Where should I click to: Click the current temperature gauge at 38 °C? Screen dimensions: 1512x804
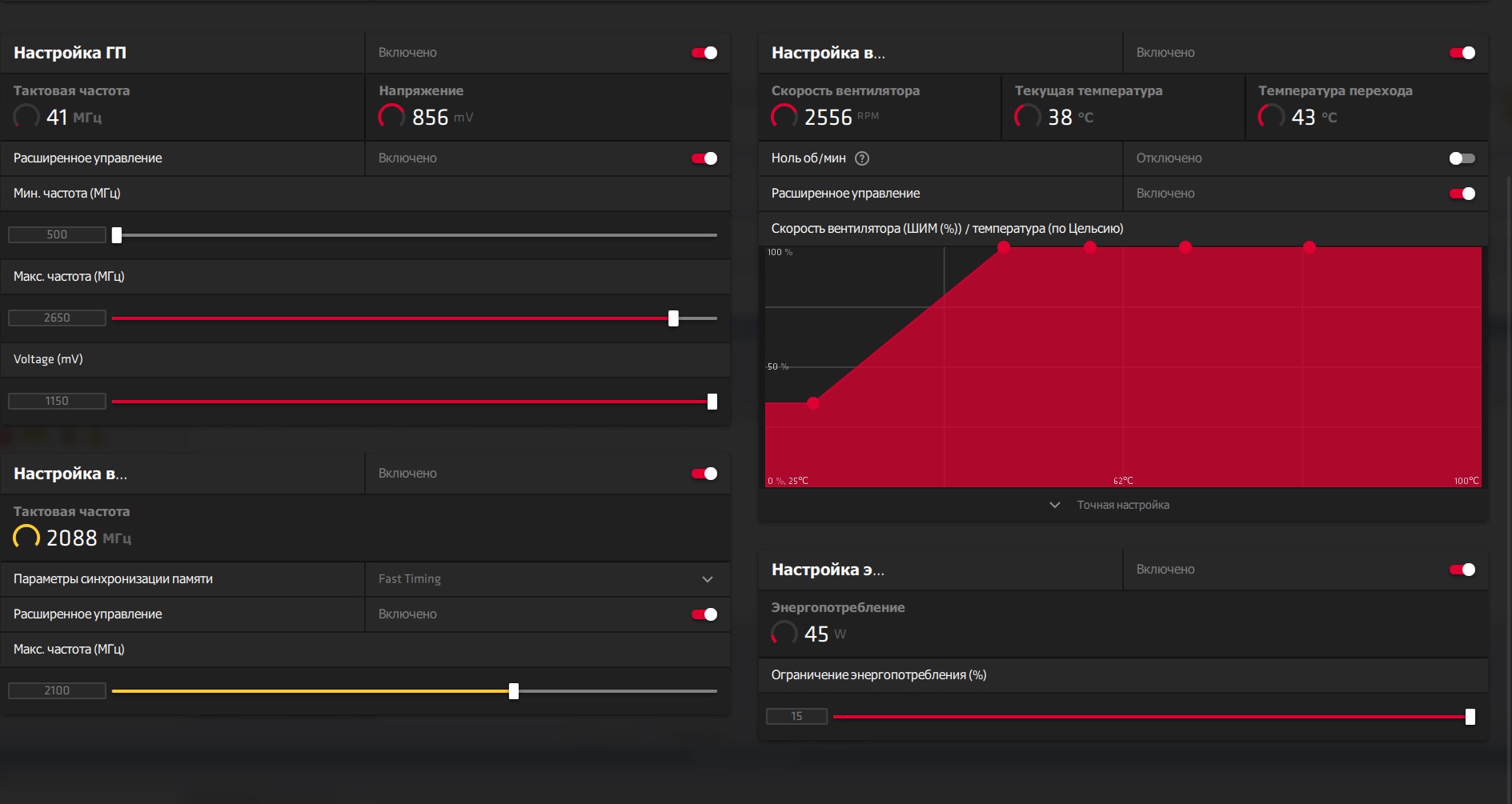(x=1028, y=117)
